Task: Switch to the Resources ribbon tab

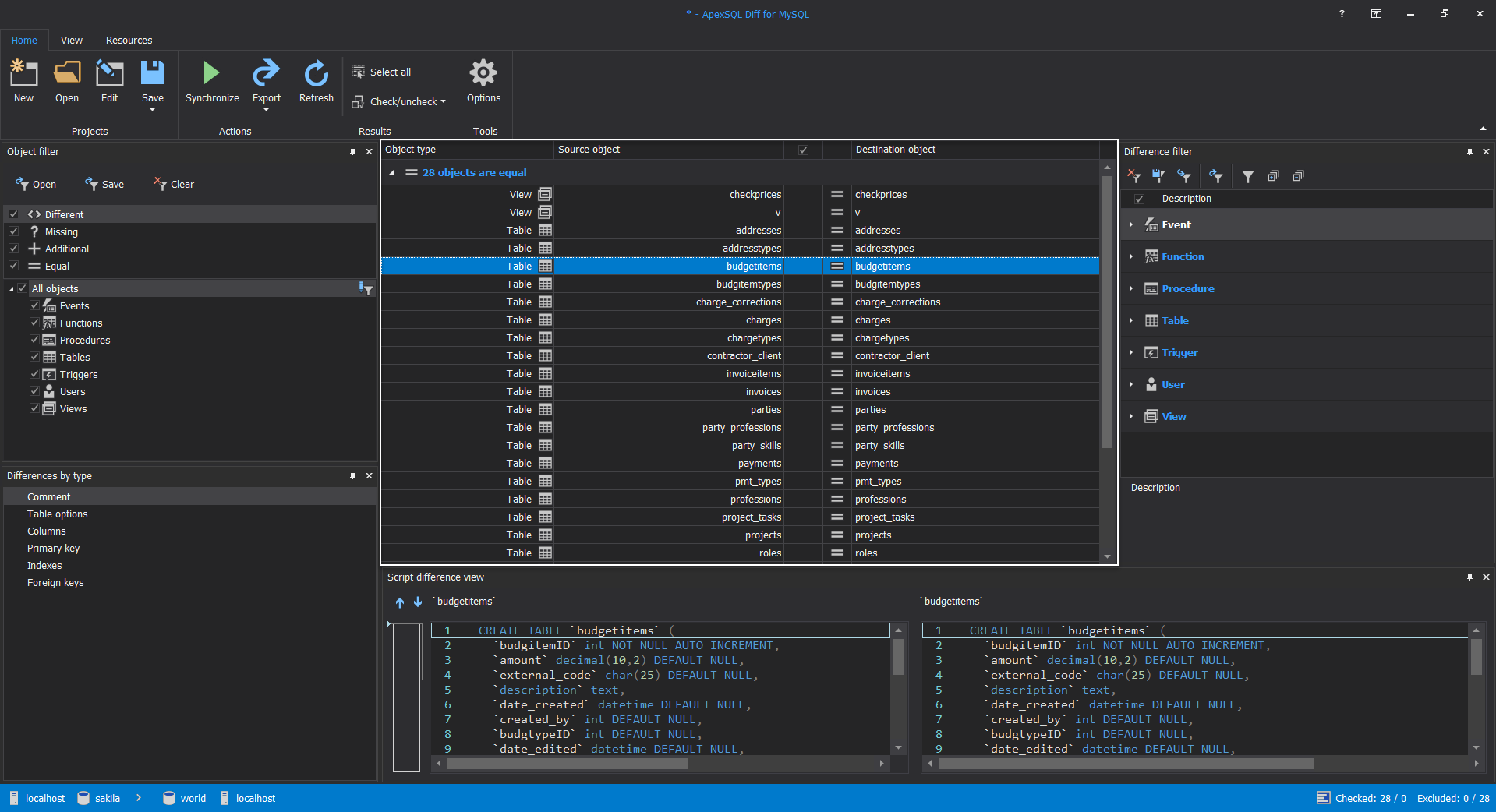Action: pyautogui.click(x=129, y=40)
